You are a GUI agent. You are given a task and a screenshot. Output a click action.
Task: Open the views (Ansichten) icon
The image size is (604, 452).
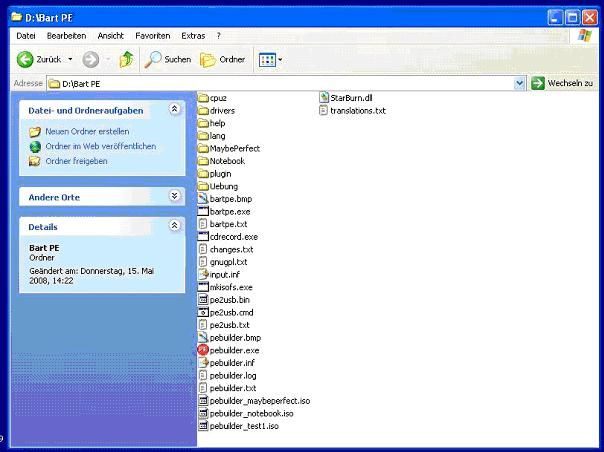point(267,60)
